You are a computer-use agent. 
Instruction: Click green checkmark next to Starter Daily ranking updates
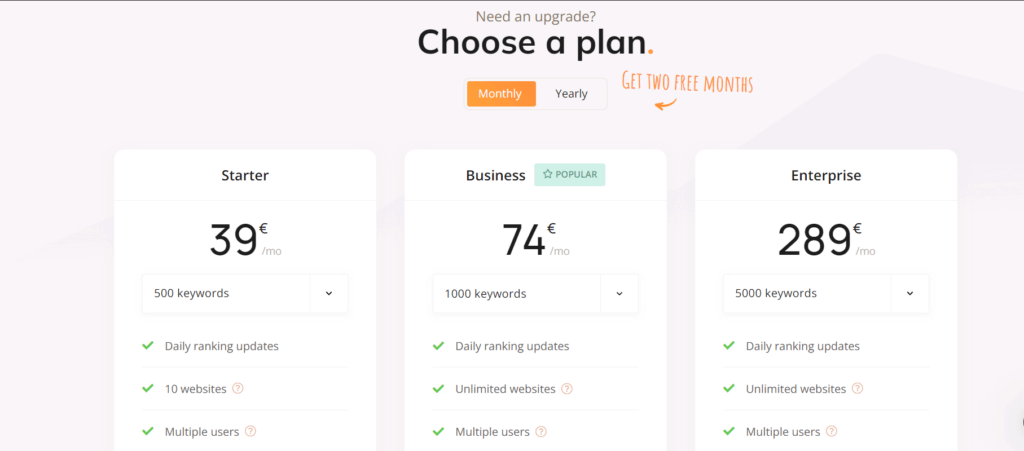[x=148, y=345]
